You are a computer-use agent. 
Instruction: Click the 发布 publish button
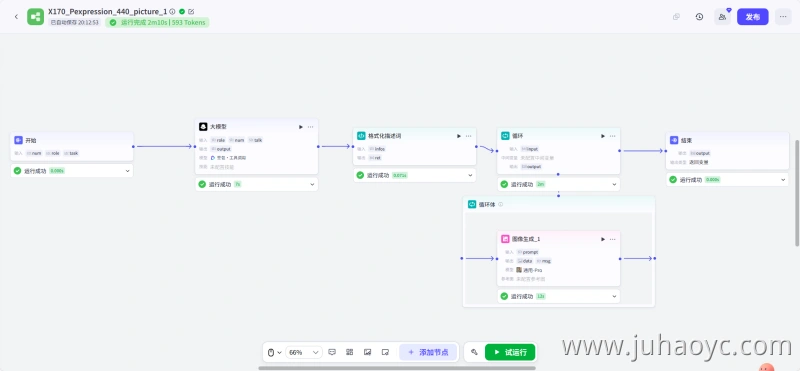click(753, 17)
